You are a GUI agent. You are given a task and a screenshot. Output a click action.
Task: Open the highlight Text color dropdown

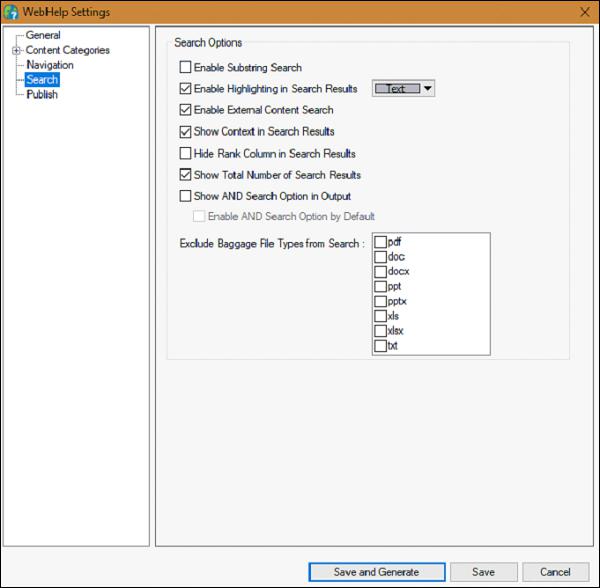pyautogui.click(x=428, y=89)
